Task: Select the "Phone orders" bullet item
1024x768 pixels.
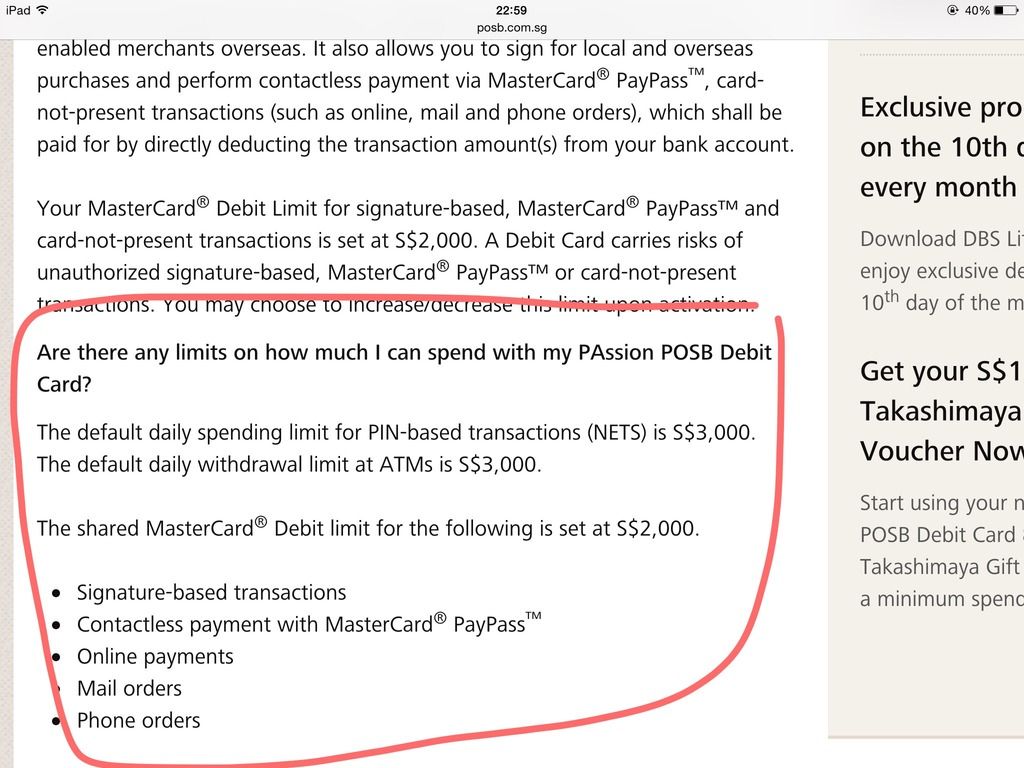Action: (x=138, y=721)
